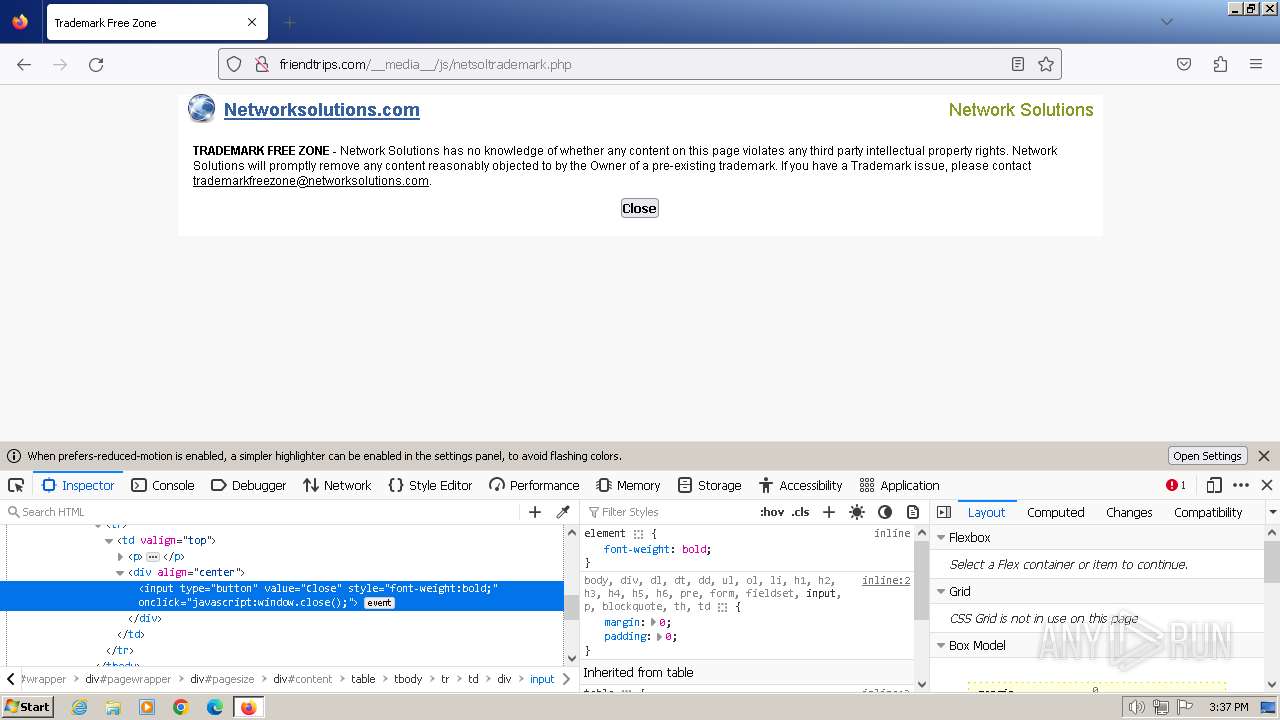This screenshot has height=720, width=1280.
Task: Pick a color with eyedropper tool
Action: point(563,512)
